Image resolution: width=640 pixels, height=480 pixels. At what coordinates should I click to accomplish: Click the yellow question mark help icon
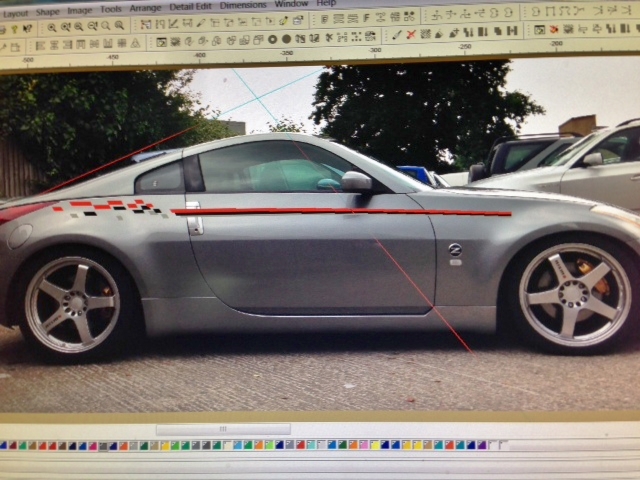pyautogui.click(x=15, y=29)
